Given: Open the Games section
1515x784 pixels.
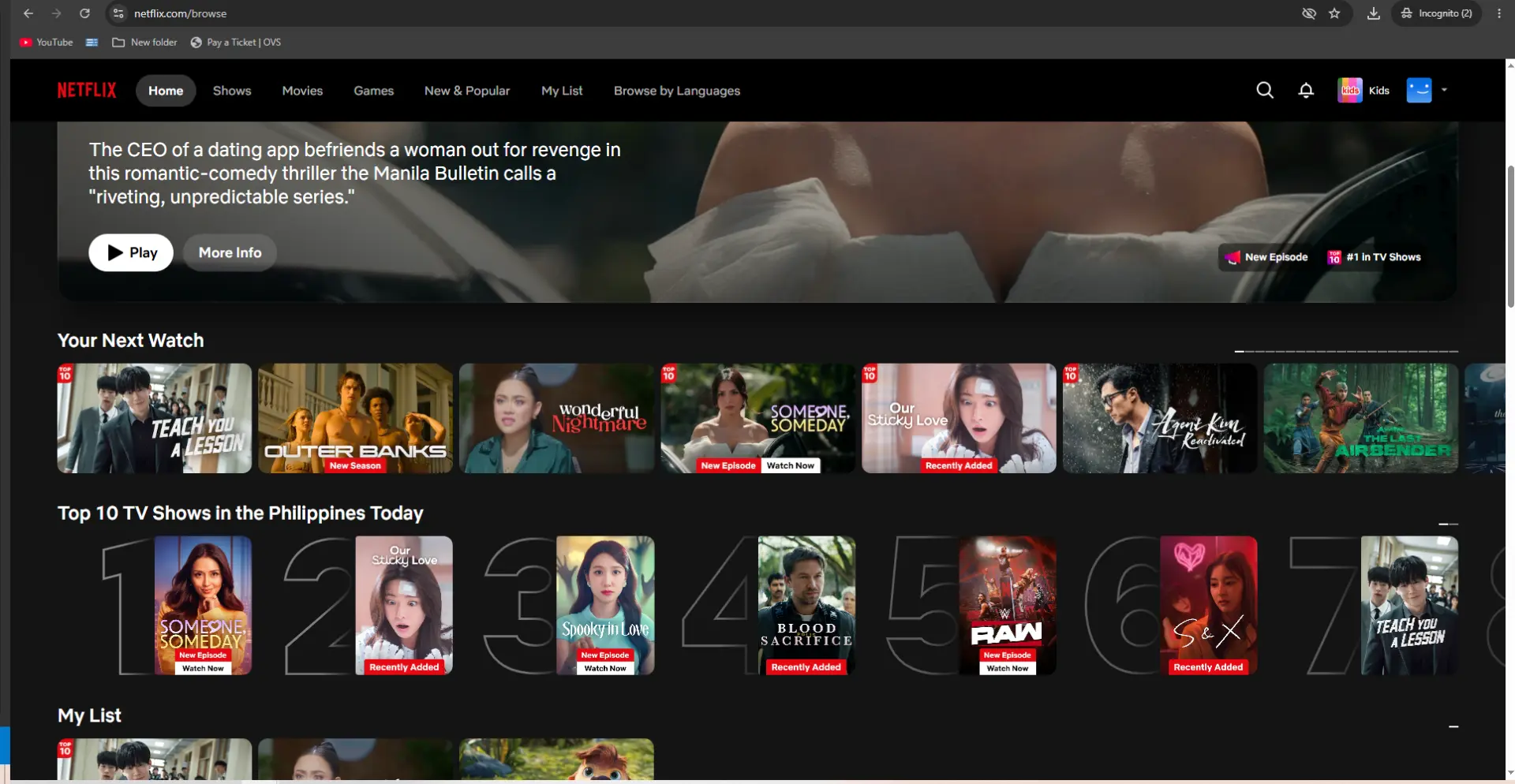Looking at the screenshot, I should [x=373, y=91].
